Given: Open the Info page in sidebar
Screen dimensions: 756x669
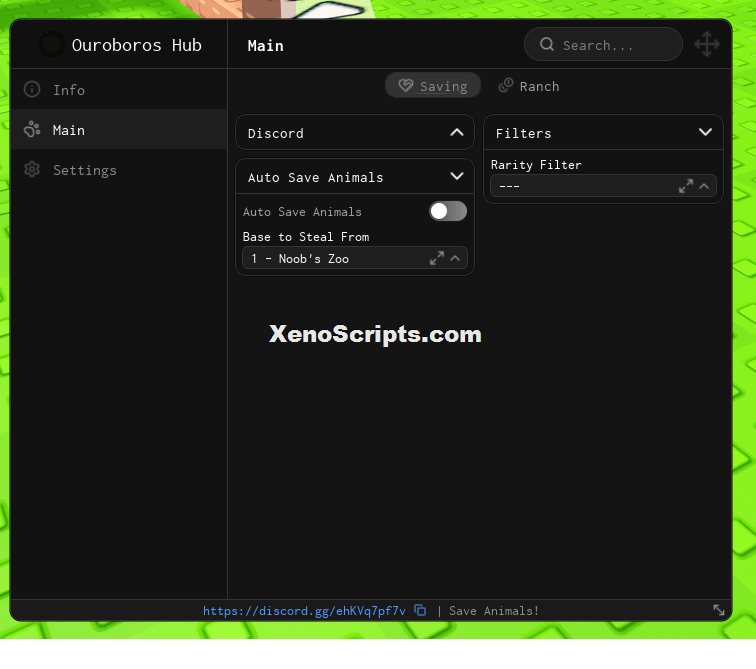Looking at the screenshot, I should click(119, 90).
